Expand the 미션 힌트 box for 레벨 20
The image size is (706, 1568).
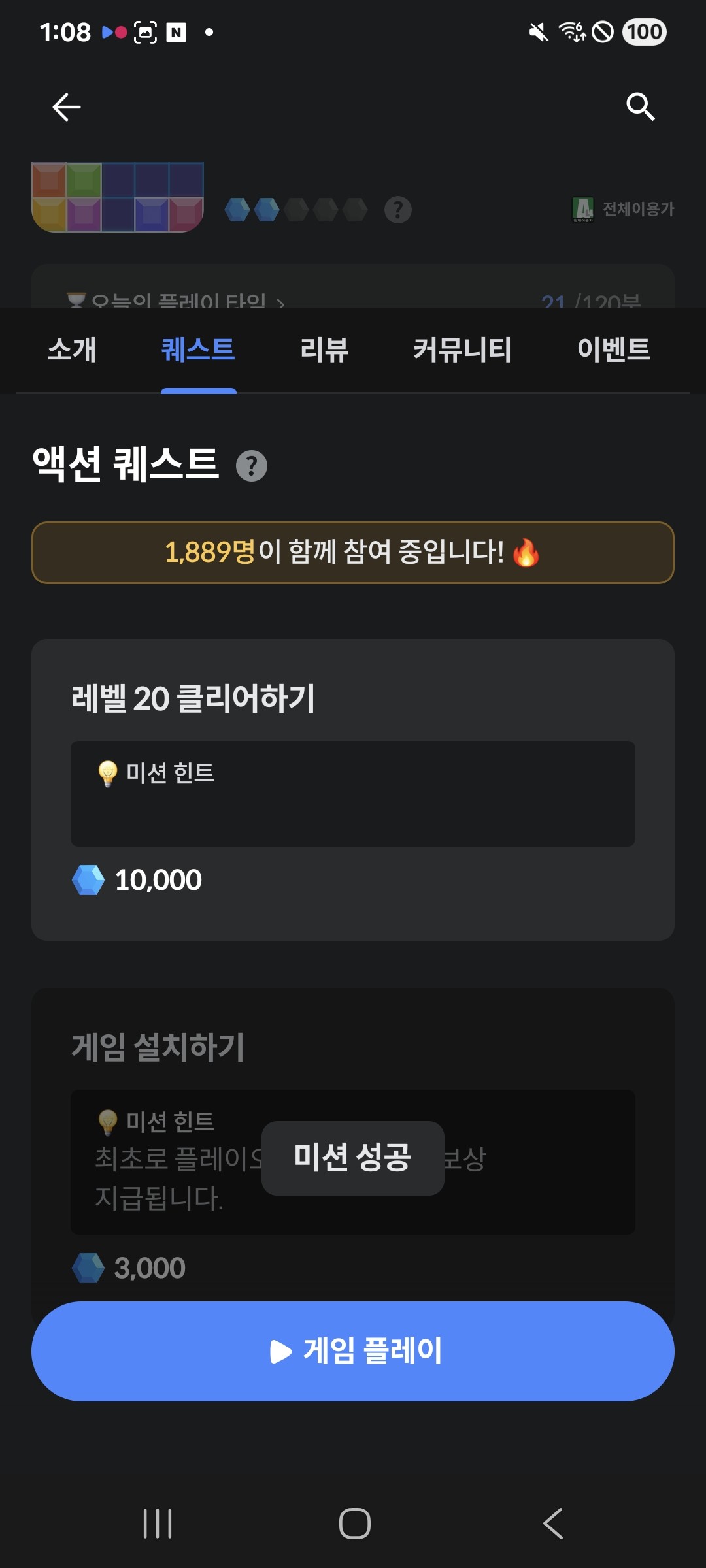[x=353, y=794]
